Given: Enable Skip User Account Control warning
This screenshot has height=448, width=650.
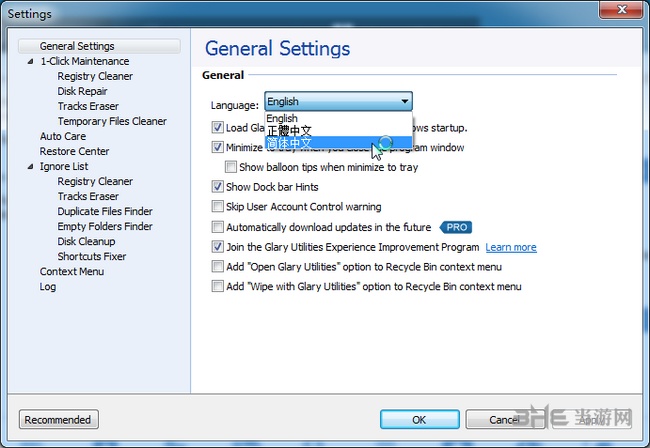Looking at the screenshot, I should [218, 206].
